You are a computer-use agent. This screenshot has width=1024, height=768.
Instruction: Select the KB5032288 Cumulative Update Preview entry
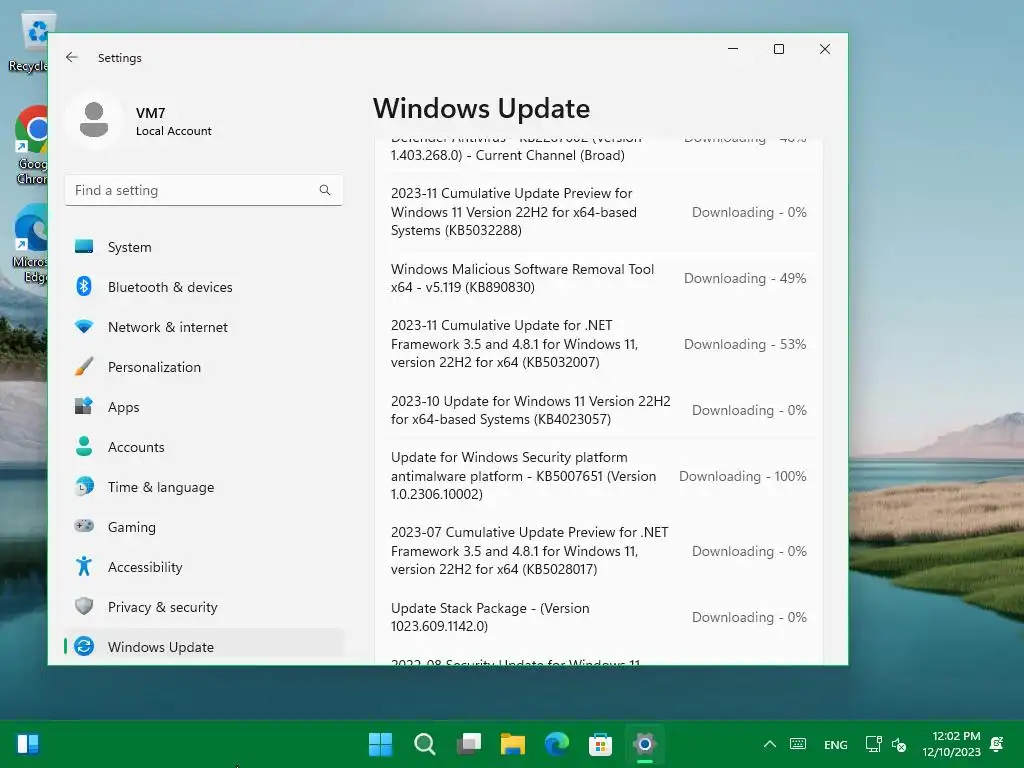point(599,212)
